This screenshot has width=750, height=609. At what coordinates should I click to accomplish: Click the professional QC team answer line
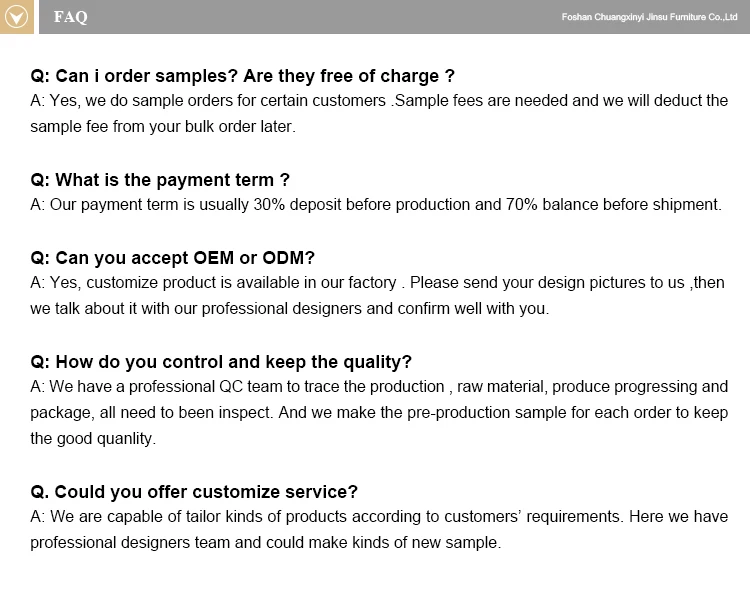pos(379,387)
